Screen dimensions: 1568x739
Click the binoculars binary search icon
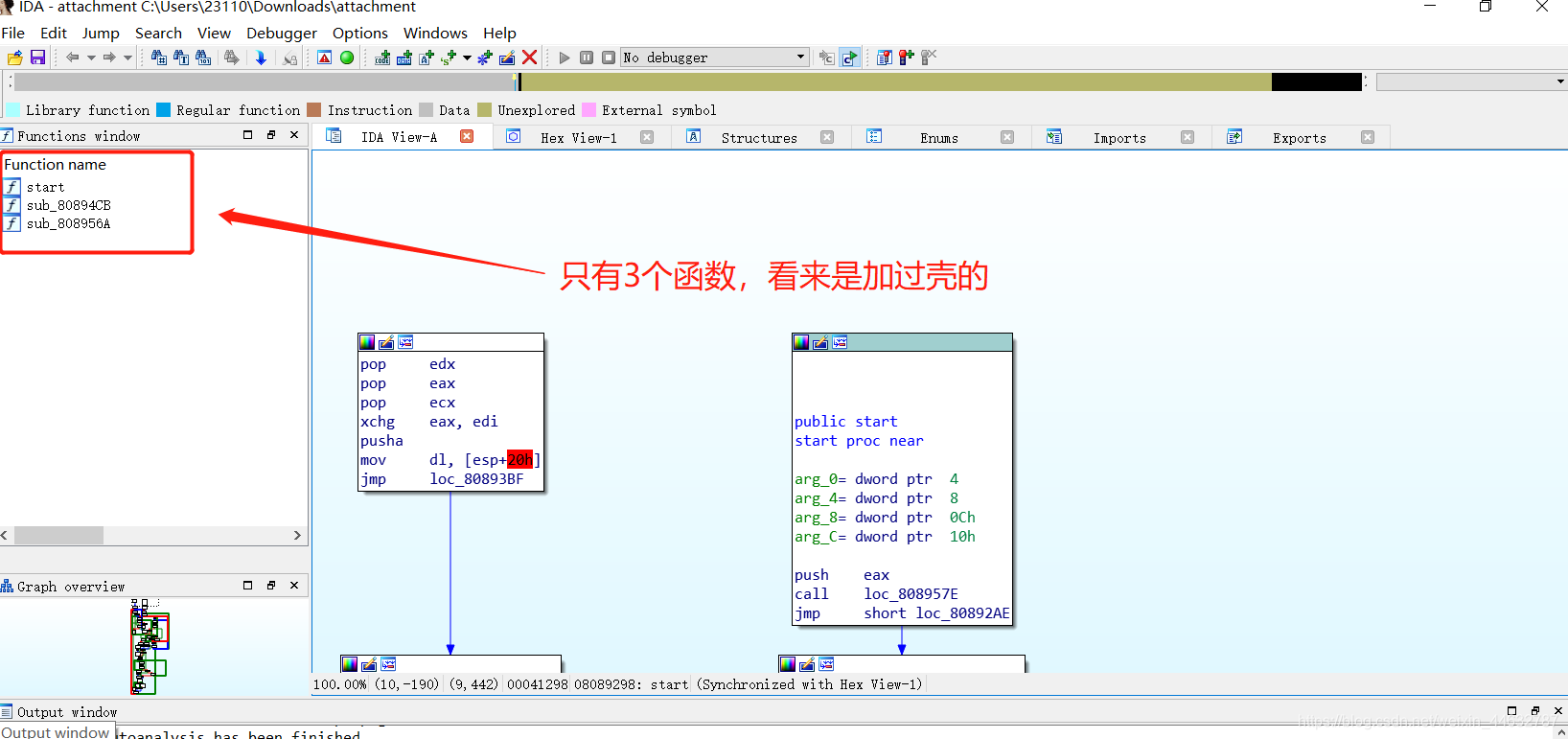coord(203,58)
